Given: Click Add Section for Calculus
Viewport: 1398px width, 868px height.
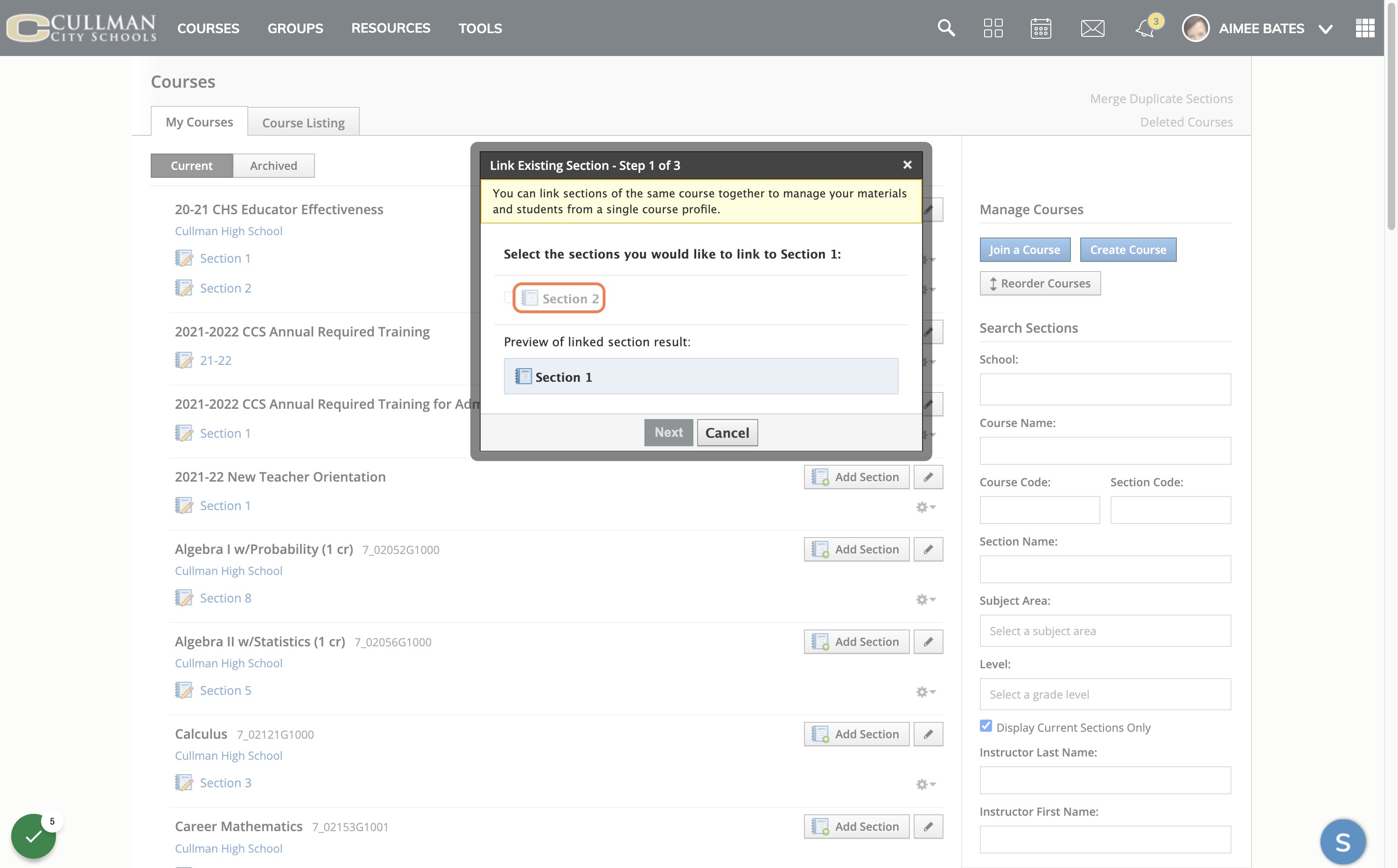Looking at the screenshot, I should pyautogui.click(x=856, y=734).
